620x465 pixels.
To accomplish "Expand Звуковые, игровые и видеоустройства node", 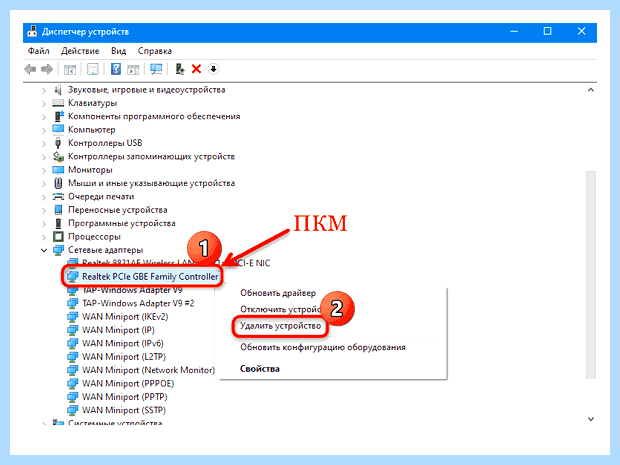I will click(44, 90).
